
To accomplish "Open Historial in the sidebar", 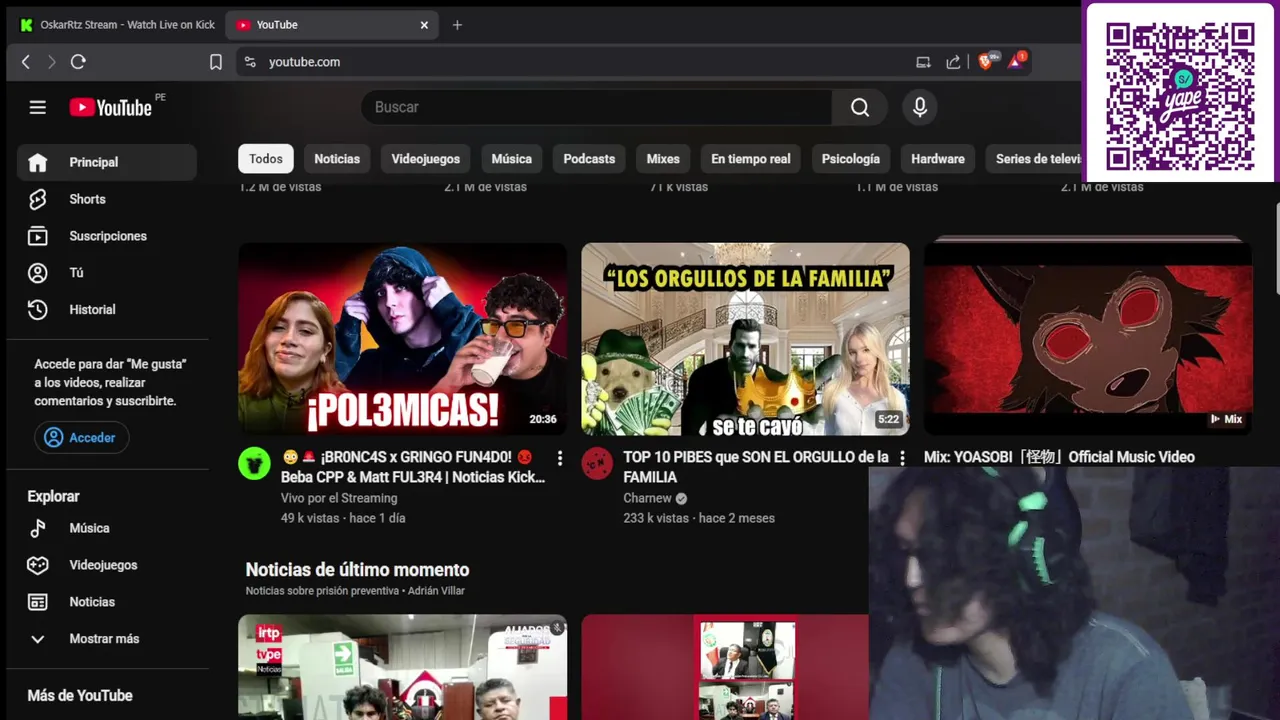I will (x=107, y=310).
